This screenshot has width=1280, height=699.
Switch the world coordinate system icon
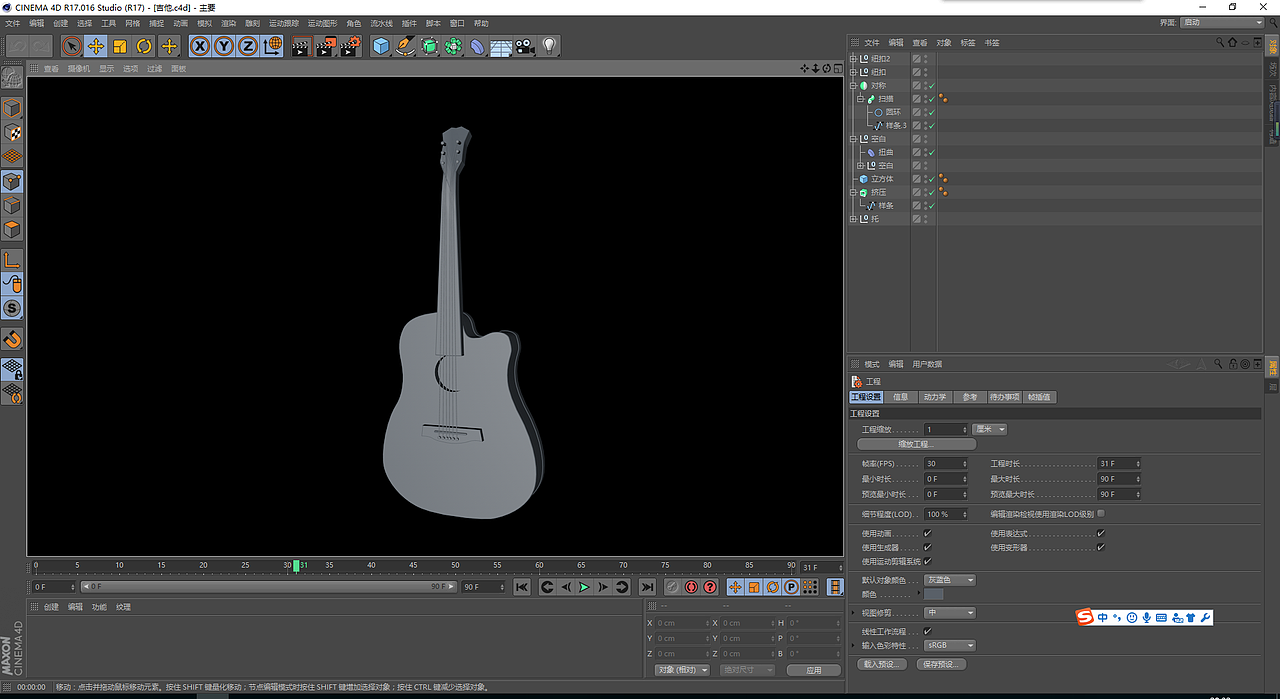tap(272, 46)
